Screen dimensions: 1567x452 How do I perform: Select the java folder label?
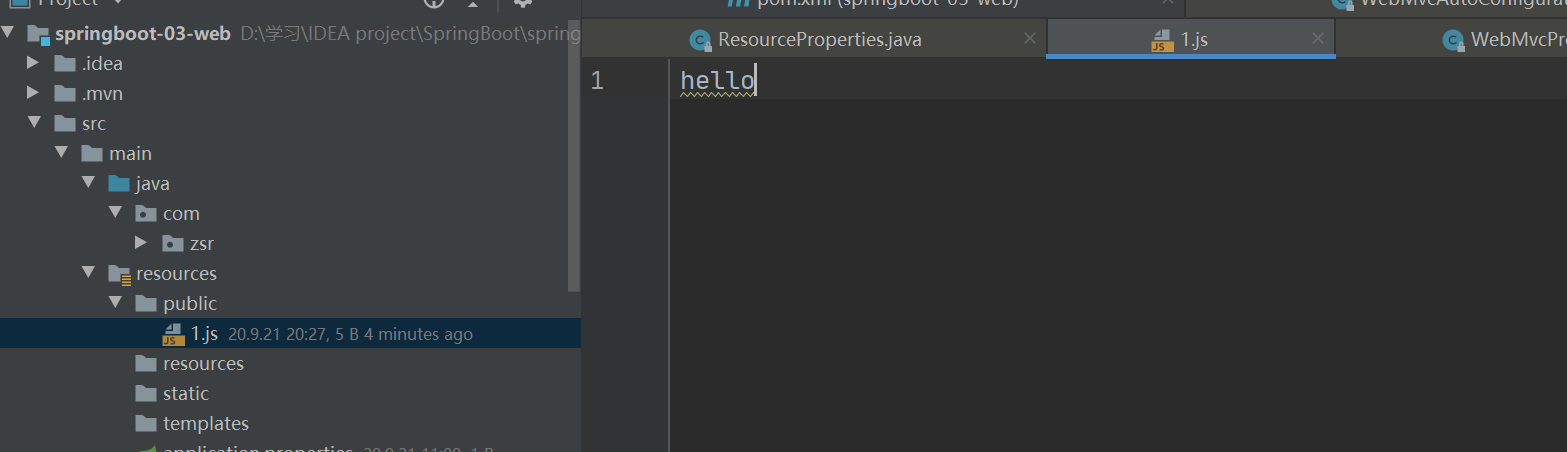pyautogui.click(x=153, y=184)
